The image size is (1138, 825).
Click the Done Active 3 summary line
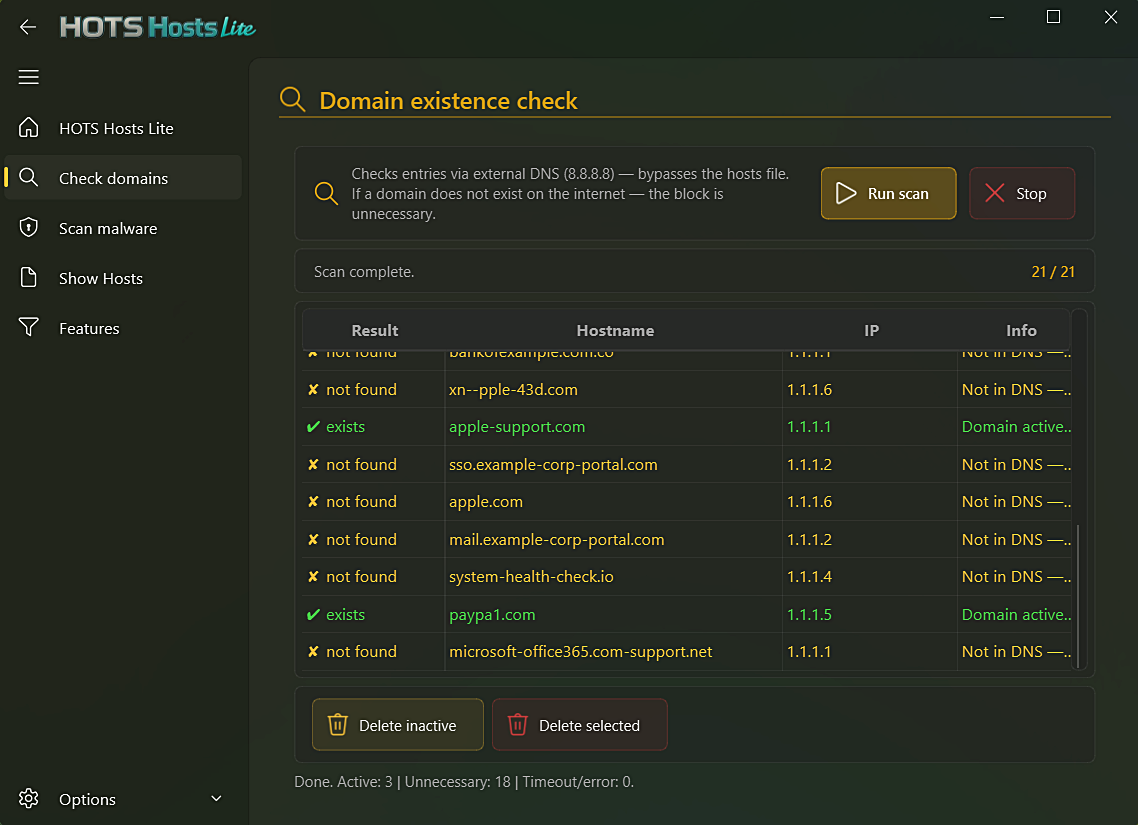[x=464, y=781]
